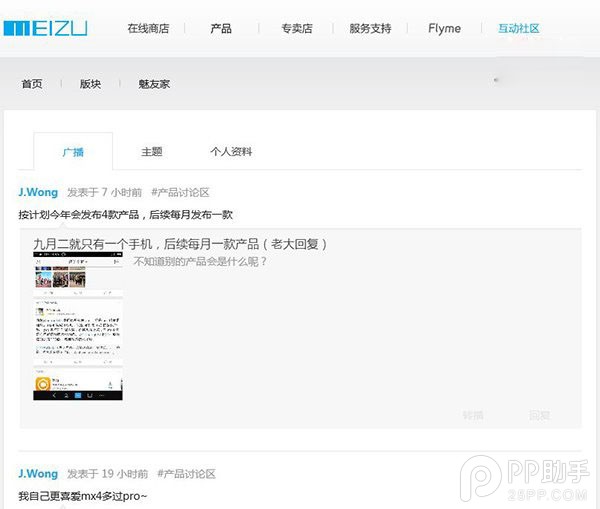Screen dimensions: 600x509
Task: Open 魅友家 in sub navigation
Action: point(154,84)
